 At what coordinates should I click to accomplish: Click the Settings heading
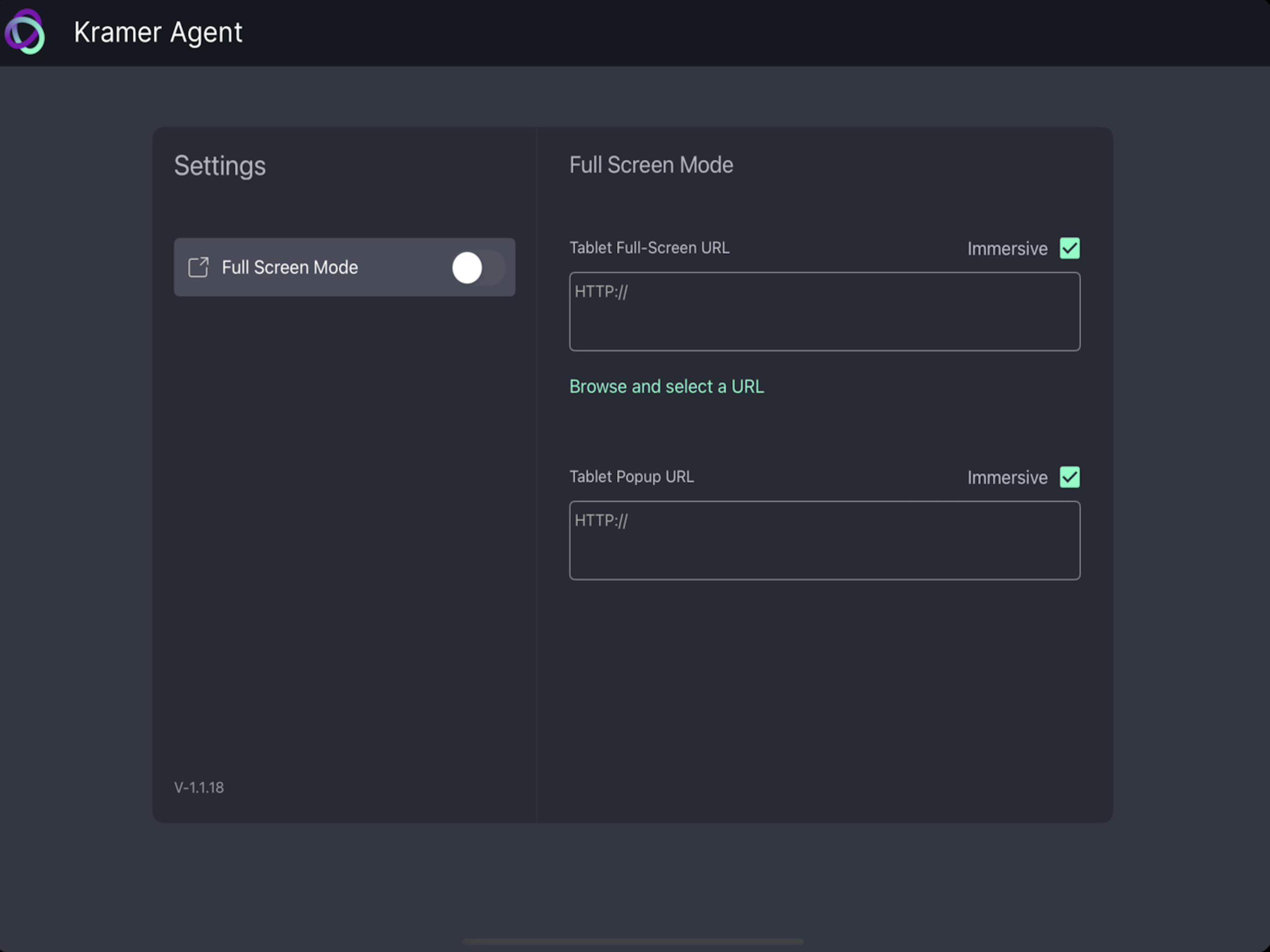tap(220, 167)
